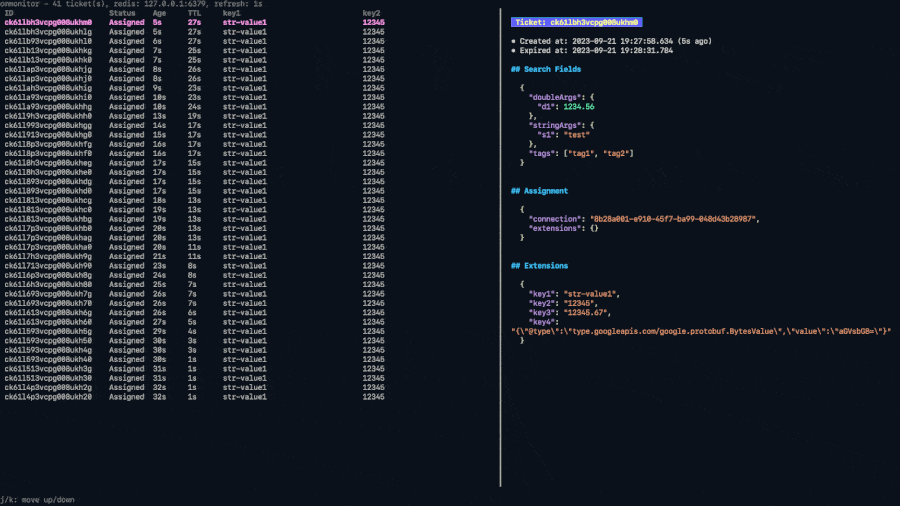Select ticket row ck61l6p3vcpg000ukh8g

195,275
